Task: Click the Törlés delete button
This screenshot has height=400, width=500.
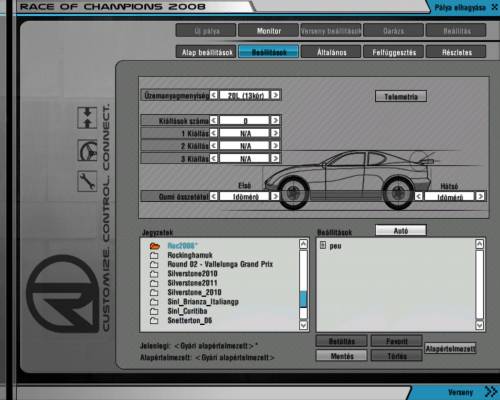Action: (x=397, y=356)
